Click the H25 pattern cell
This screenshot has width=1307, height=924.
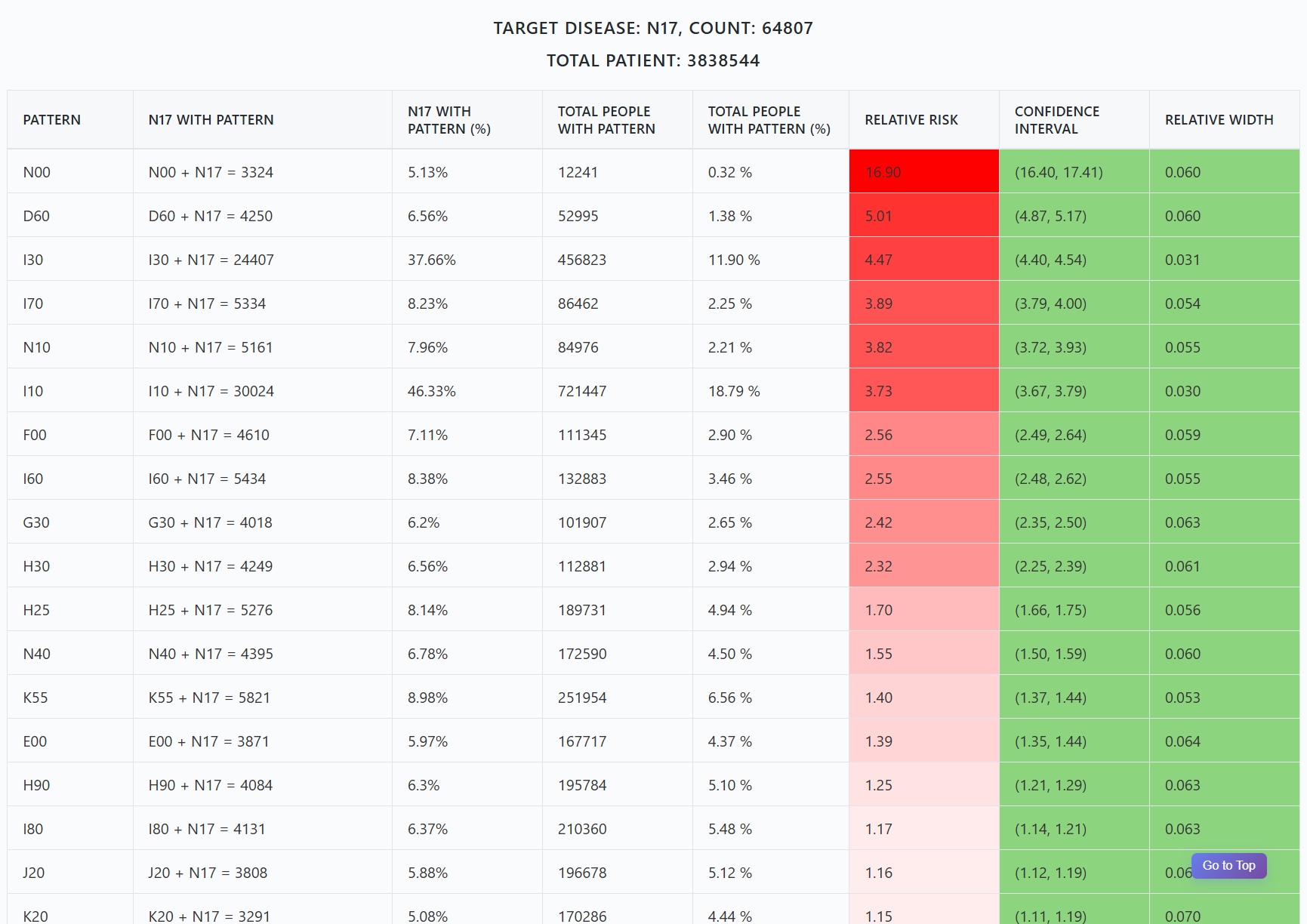[36, 610]
